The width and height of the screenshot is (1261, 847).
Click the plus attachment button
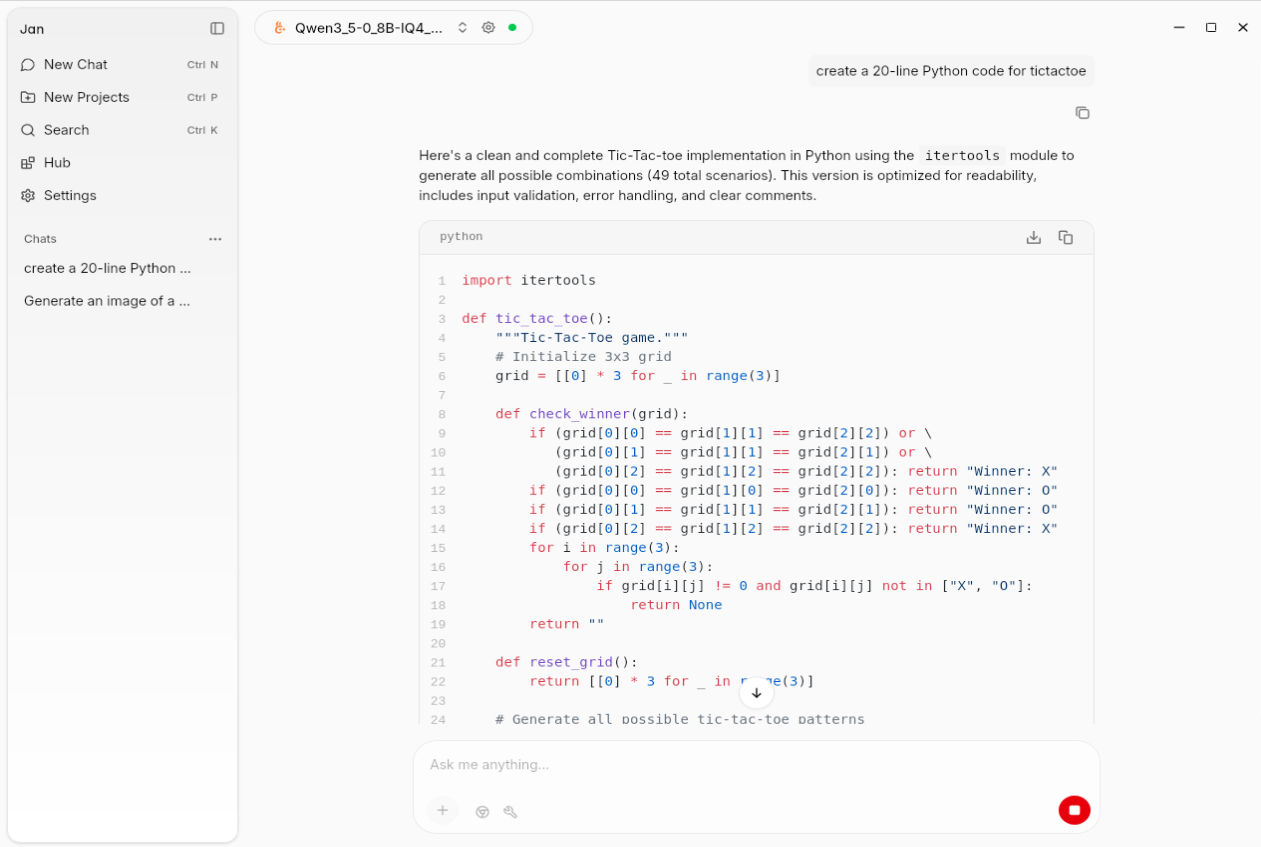pos(442,810)
